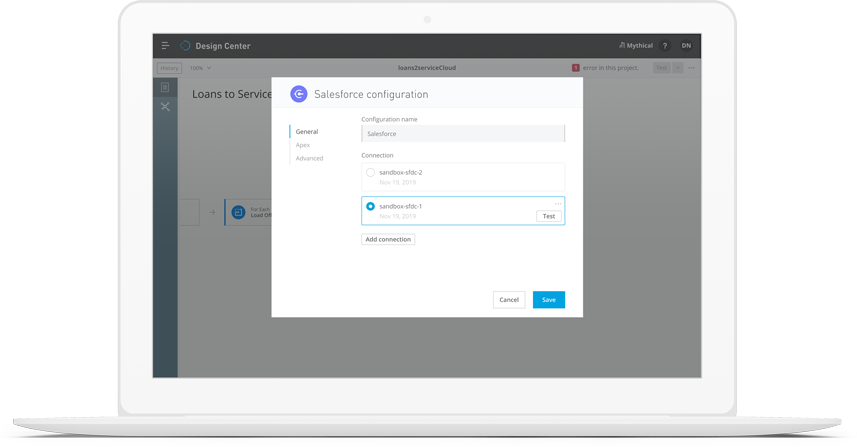
Task: Open the 100% zoom dropdown
Action: tap(201, 68)
